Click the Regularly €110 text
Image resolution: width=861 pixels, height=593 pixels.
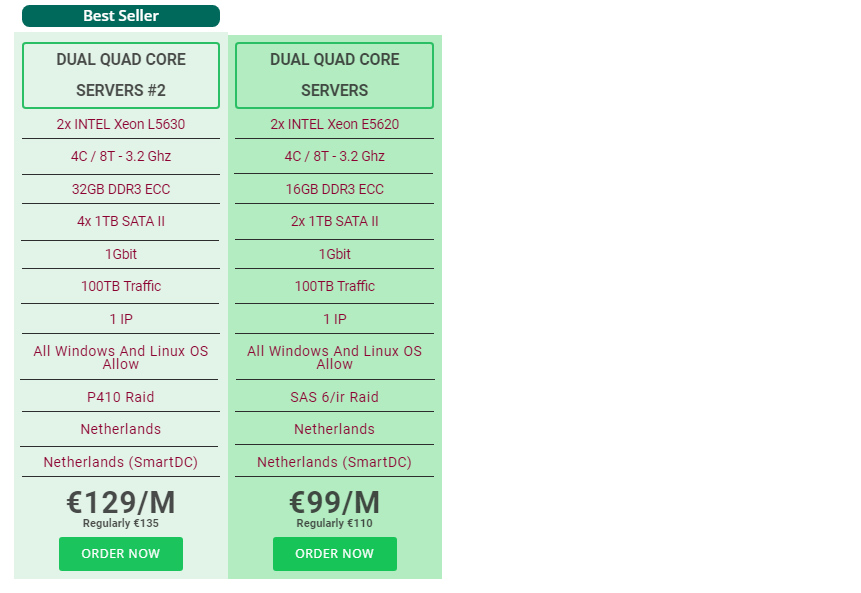(x=334, y=523)
